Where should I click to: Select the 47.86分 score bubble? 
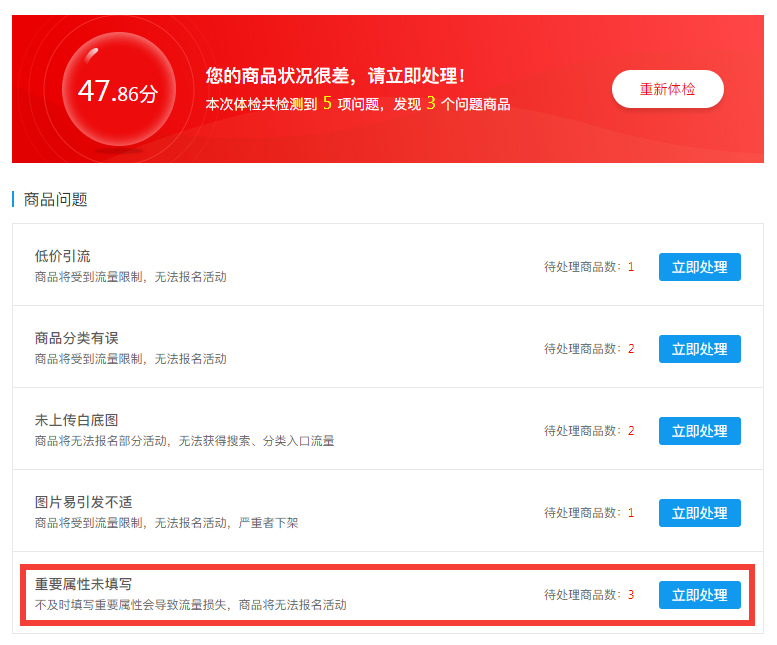119,90
